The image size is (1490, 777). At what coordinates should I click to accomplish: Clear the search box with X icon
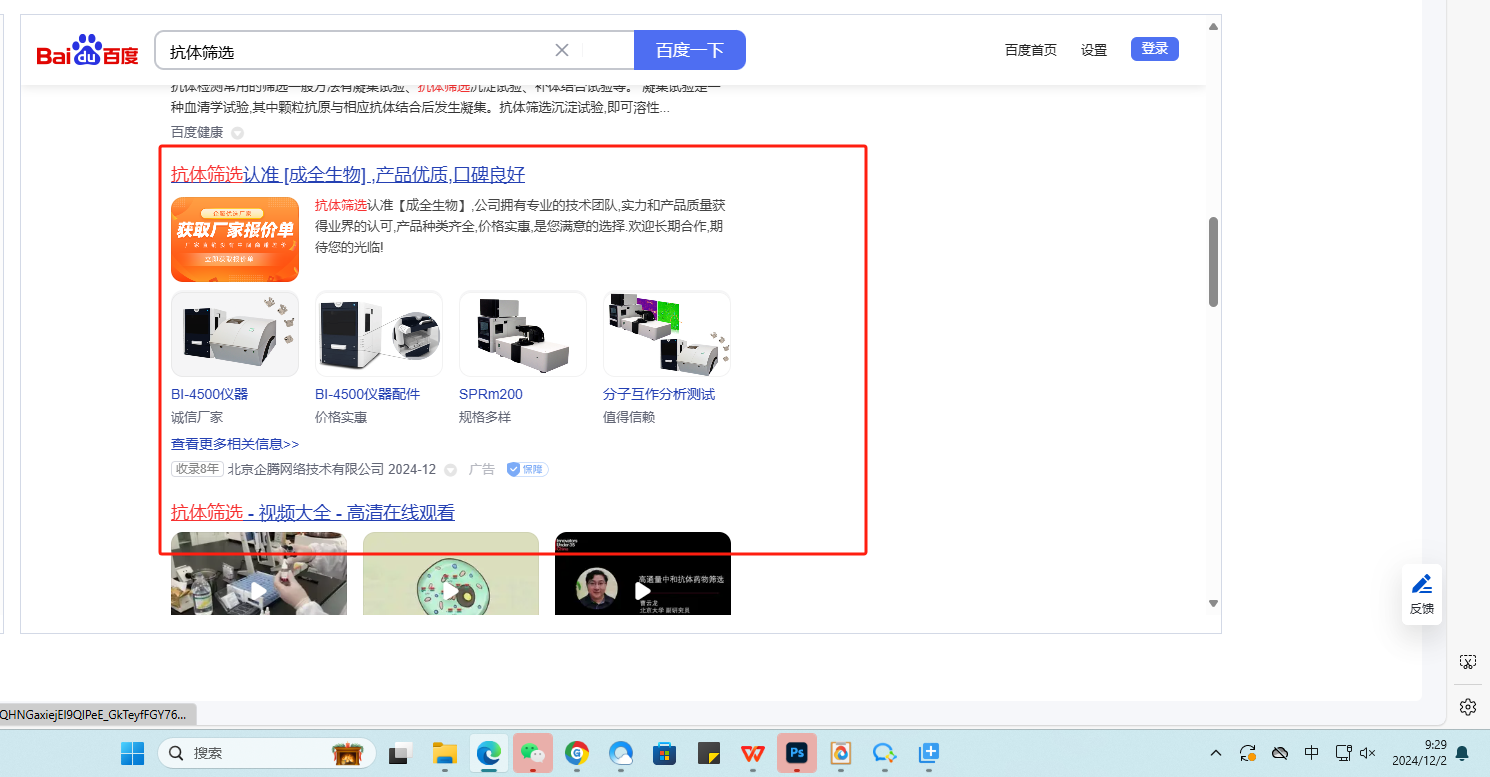562,50
